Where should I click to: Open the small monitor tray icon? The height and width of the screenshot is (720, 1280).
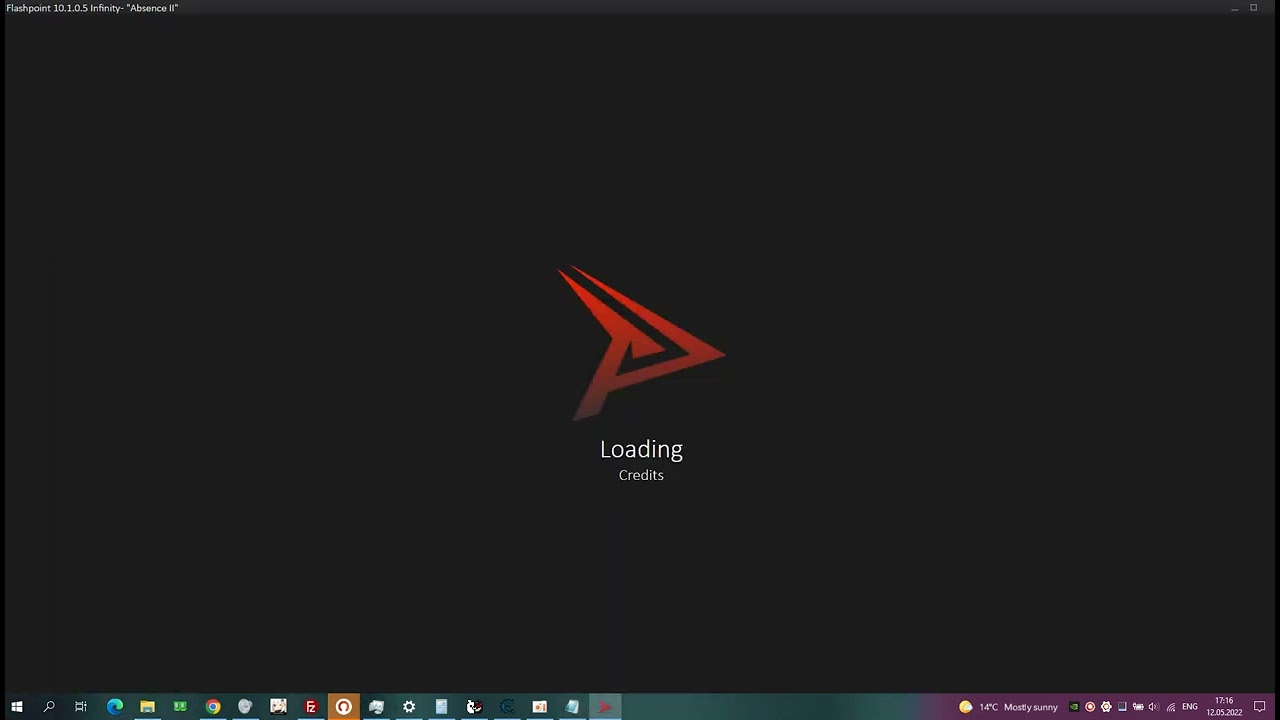coord(1122,707)
